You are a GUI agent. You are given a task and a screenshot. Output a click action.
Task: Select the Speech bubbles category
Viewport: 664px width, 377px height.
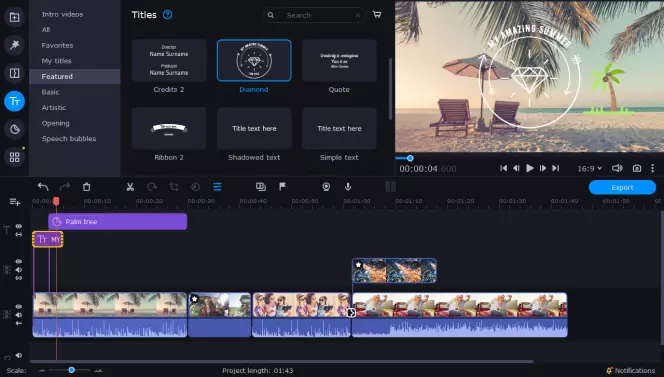[x=69, y=139]
